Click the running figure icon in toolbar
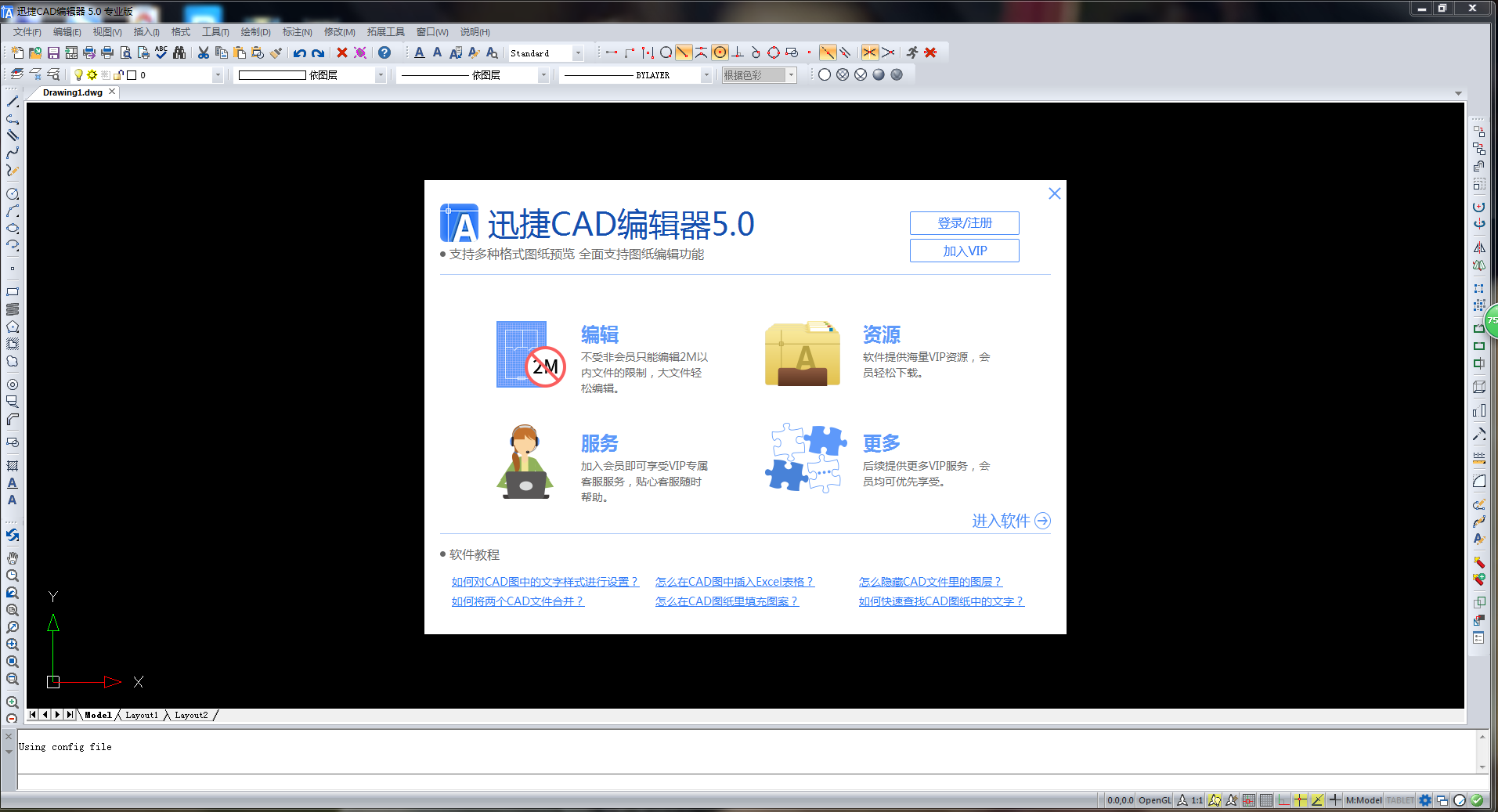Image resolution: width=1498 pixels, height=812 pixels. click(912, 52)
